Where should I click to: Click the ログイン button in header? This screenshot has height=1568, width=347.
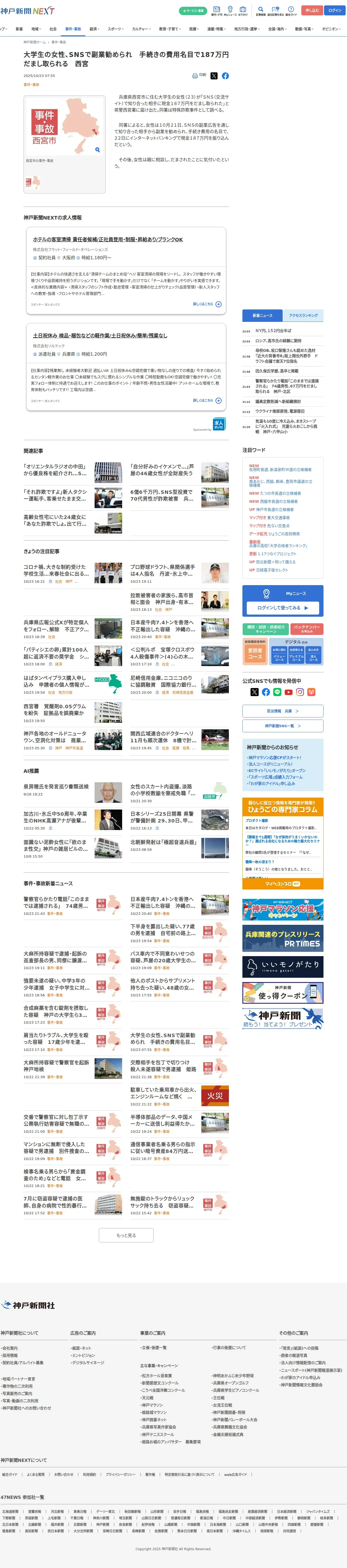click(x=335, y=10)
